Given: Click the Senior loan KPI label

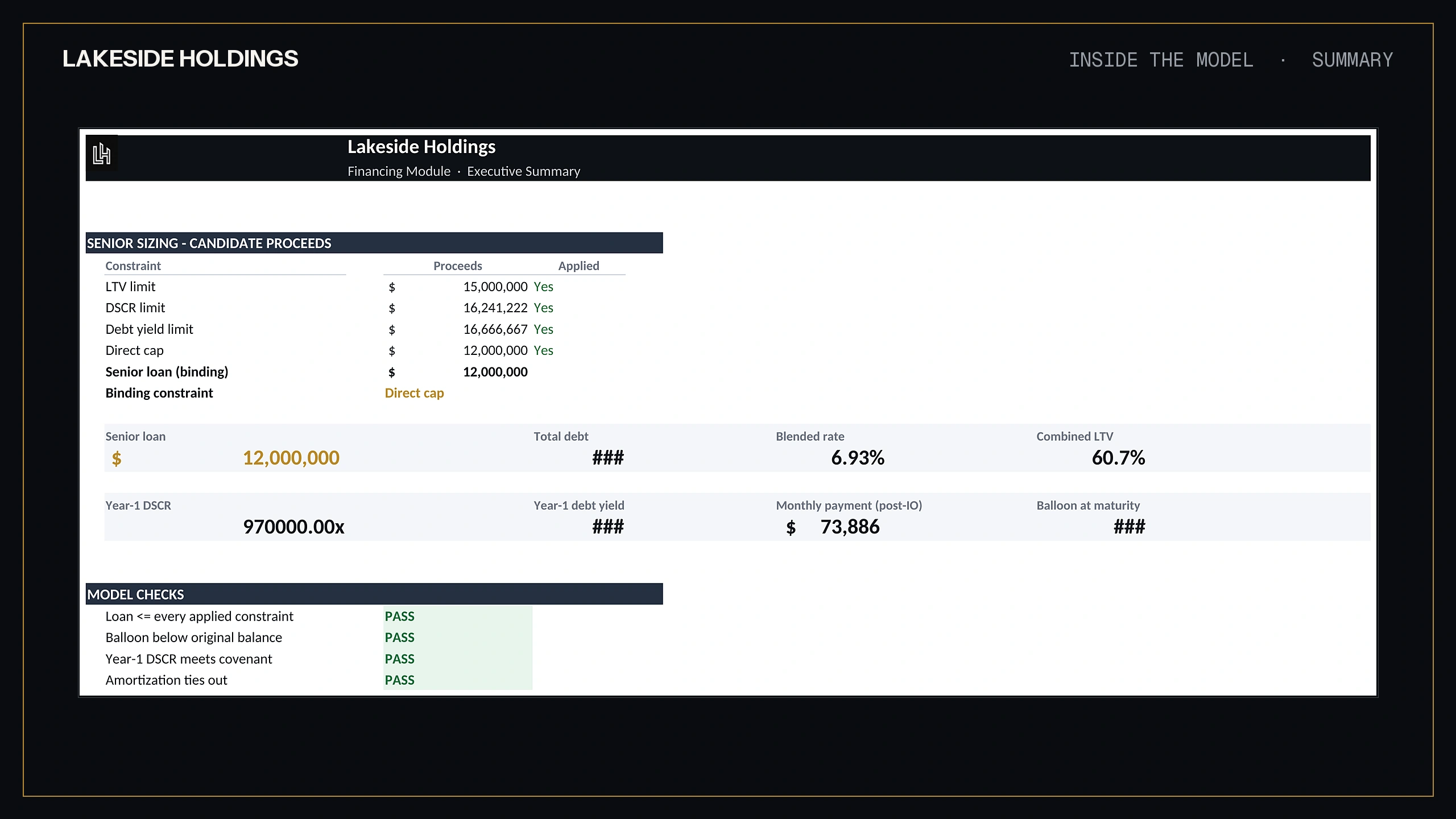Looking at the screenshot, I should click(x=135, y=436).
